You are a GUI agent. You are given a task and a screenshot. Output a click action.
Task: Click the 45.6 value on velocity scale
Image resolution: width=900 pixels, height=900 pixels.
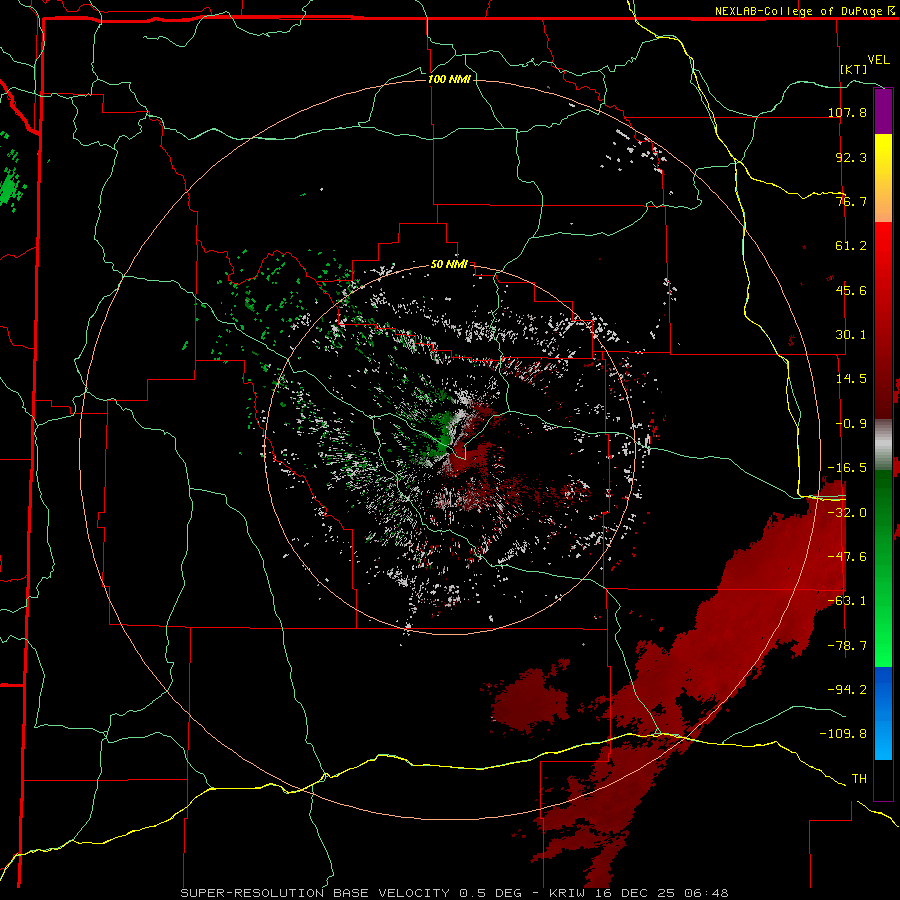[851, 290]
